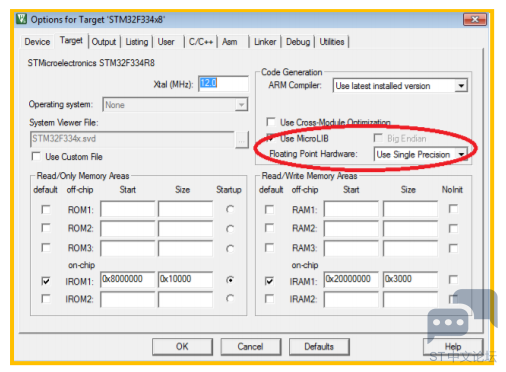This screenshot has width=506, height=372.
Task: Click the Xtal (MHz) input field
Action: coord(223,83)
